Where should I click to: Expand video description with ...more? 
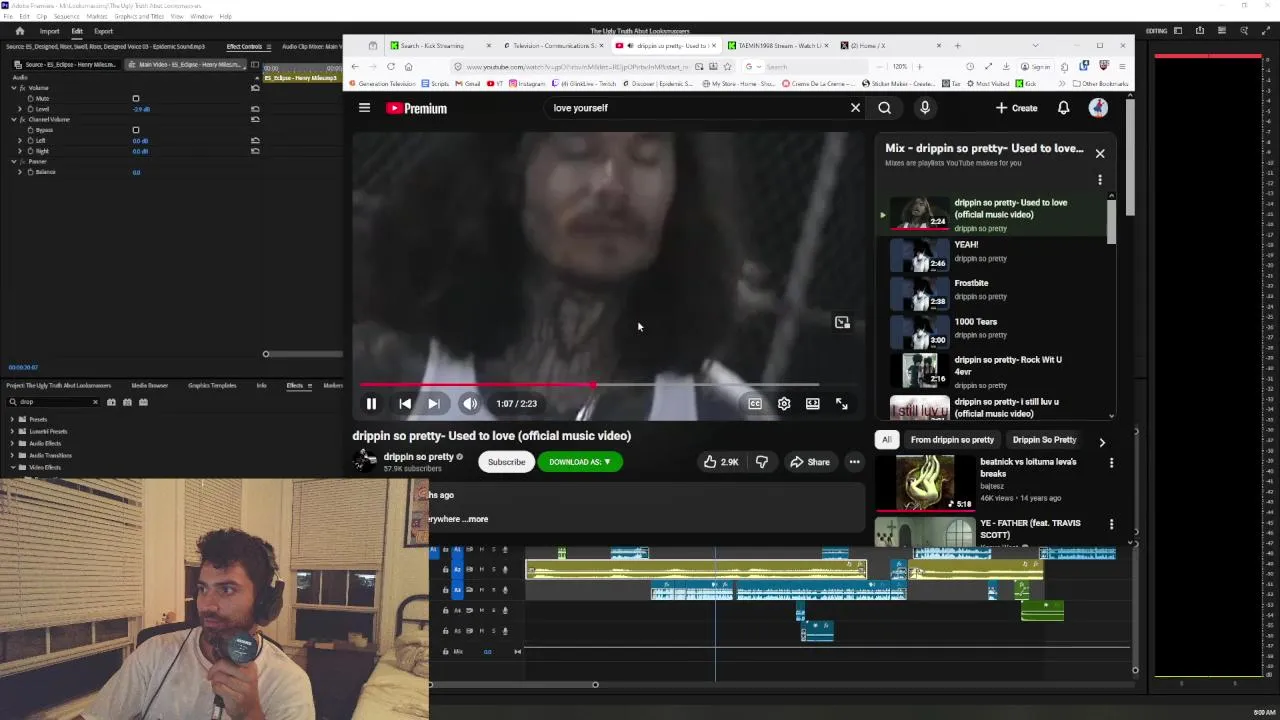(x=476, y=519)
